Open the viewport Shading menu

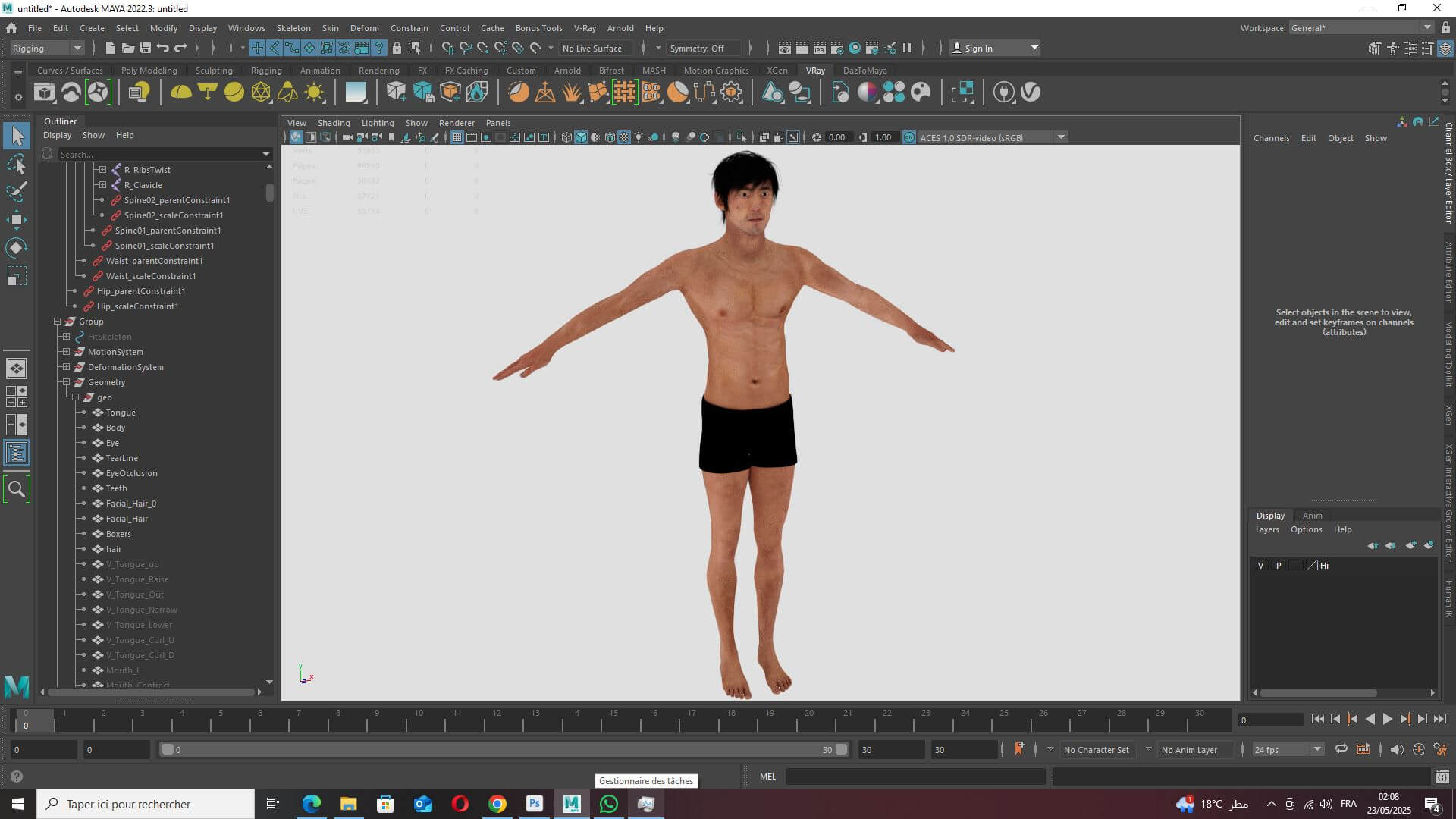[334, 123]
